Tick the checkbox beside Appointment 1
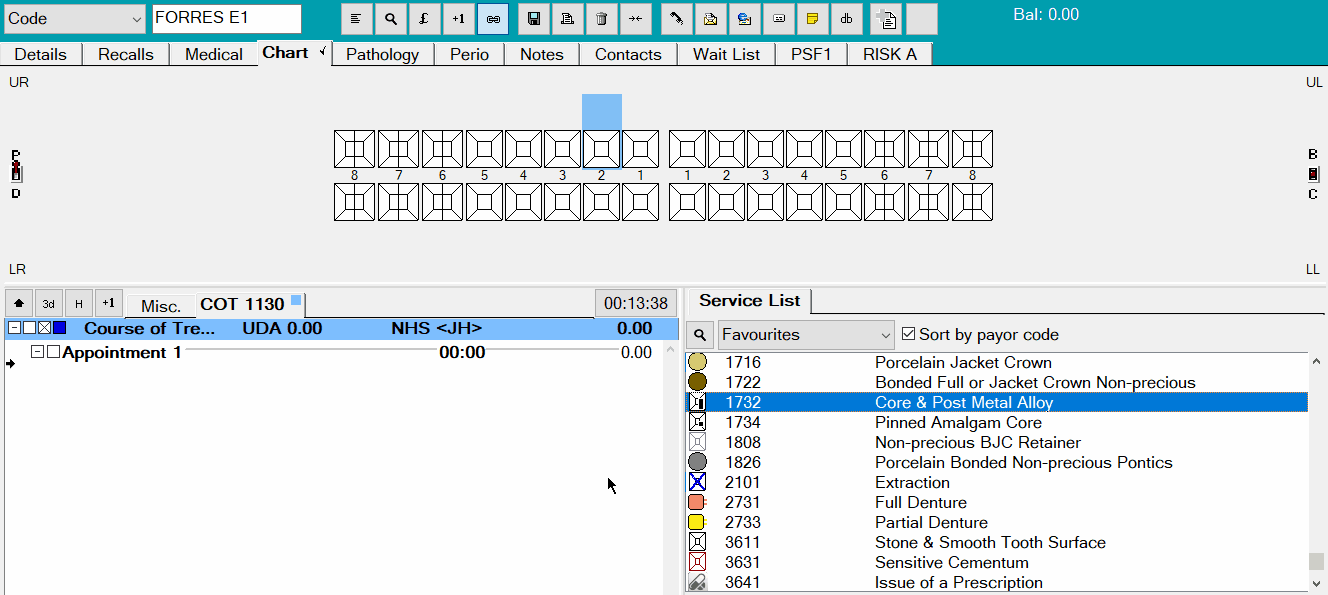 (x=53, y=352)
